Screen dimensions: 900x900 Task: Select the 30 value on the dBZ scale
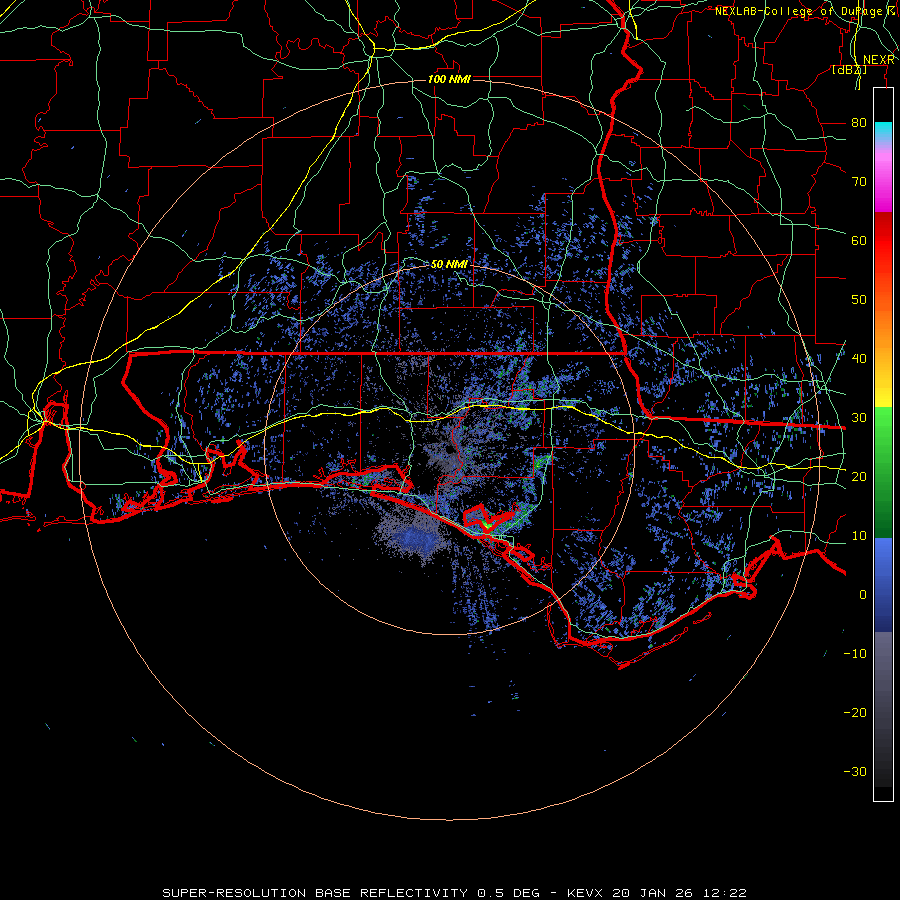pos(859,418)
